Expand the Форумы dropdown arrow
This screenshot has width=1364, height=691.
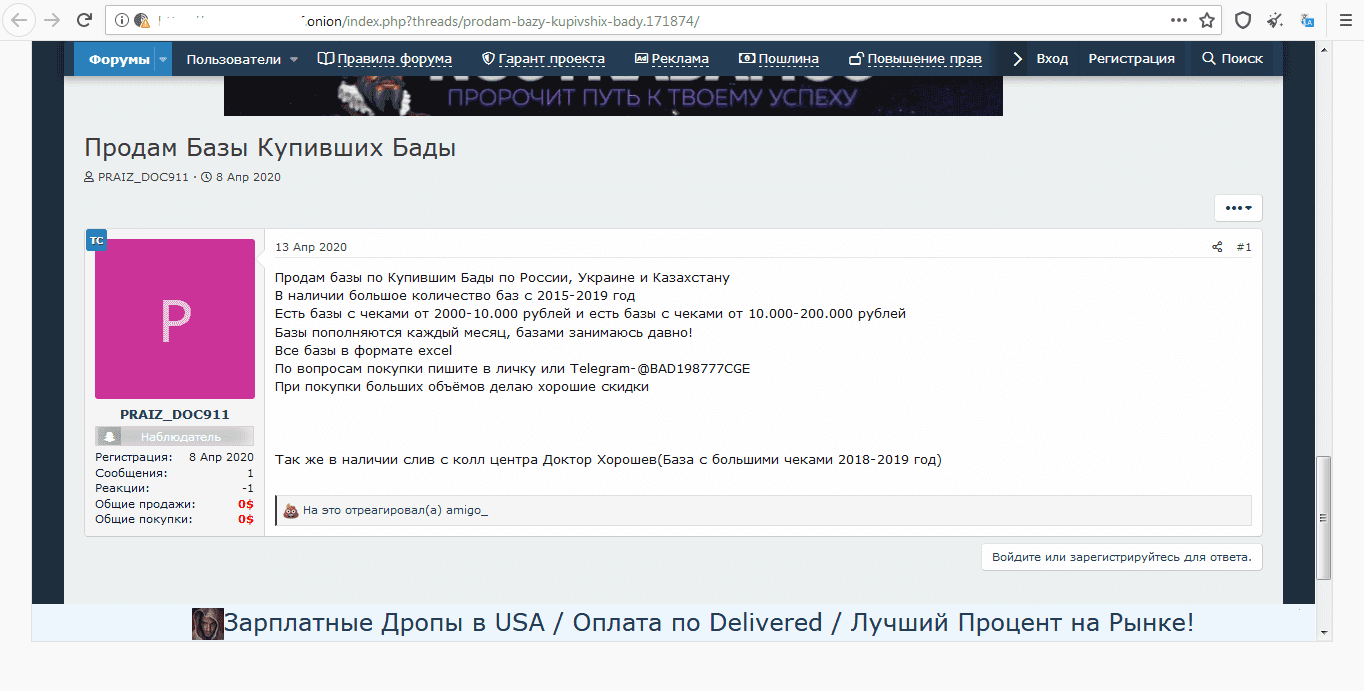click(x=162, y=59)
